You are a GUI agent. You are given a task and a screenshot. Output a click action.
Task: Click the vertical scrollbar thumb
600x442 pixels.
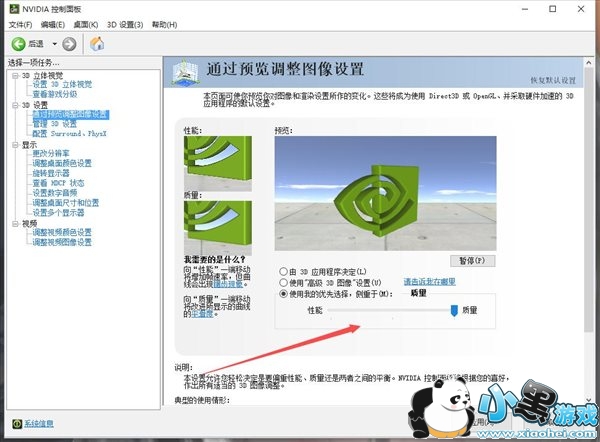point(589,200)
